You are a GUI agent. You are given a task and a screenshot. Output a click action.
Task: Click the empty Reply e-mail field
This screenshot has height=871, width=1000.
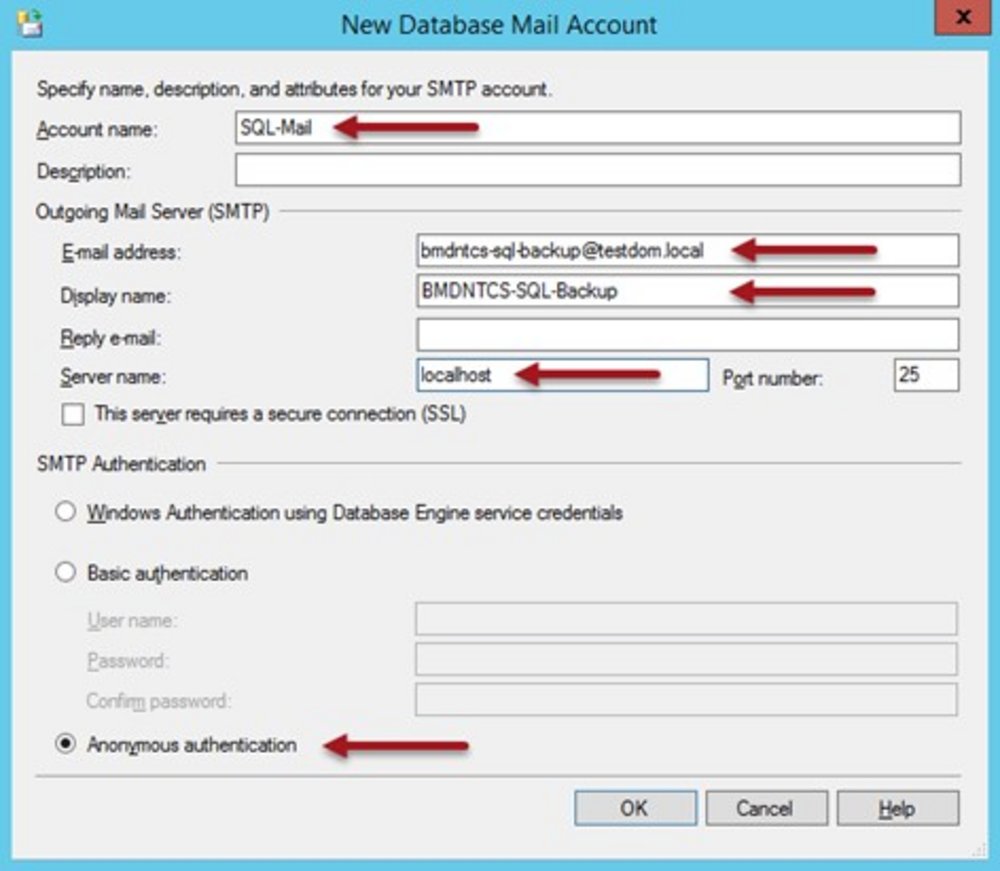pos(687,335)
